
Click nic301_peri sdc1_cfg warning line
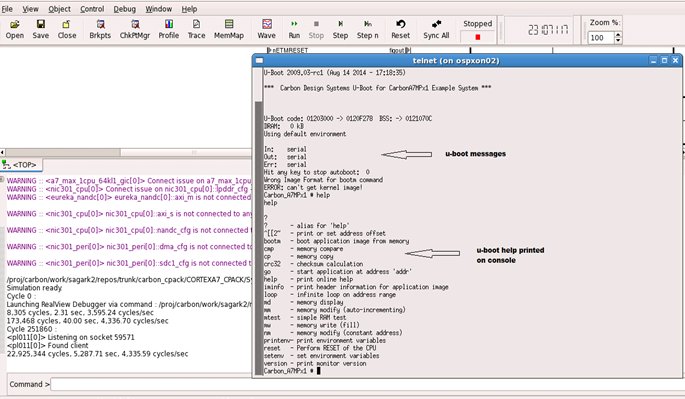click(129, 263)
